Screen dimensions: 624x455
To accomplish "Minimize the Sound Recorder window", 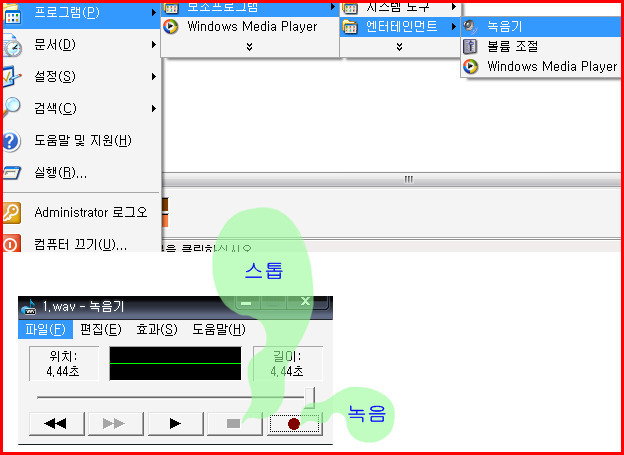I will (248, 303).
